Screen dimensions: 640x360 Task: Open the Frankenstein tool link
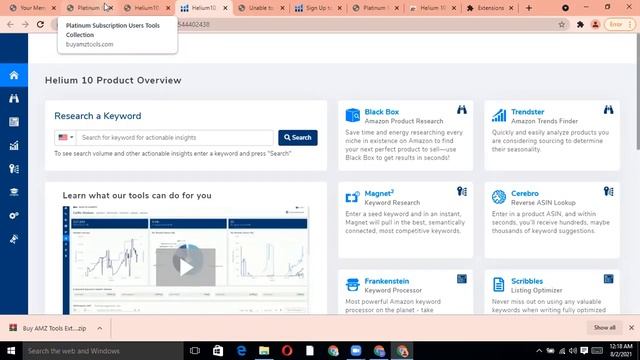[387, 281]
